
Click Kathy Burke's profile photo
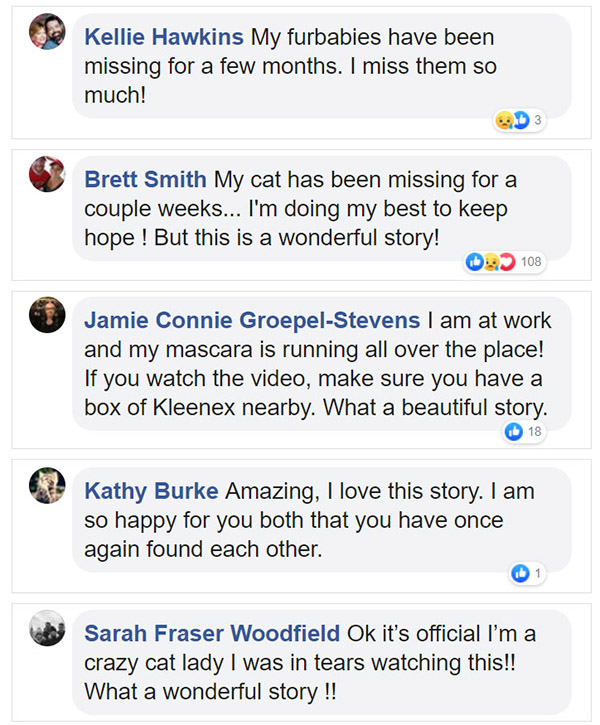(x=47, y=485)
